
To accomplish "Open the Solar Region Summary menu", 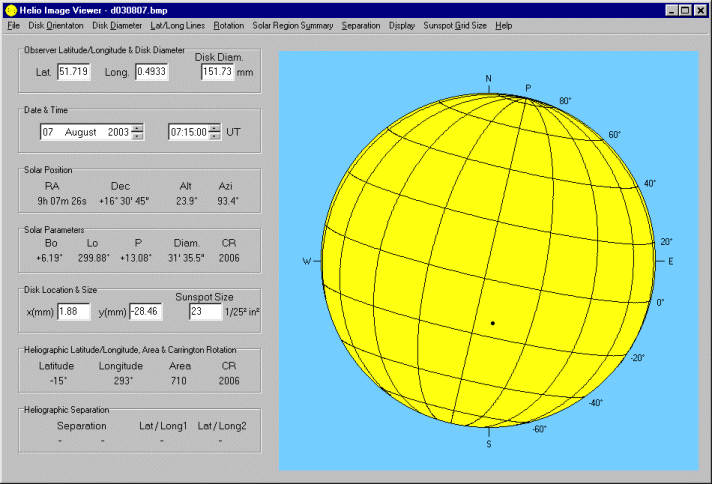I will [292, 24].
